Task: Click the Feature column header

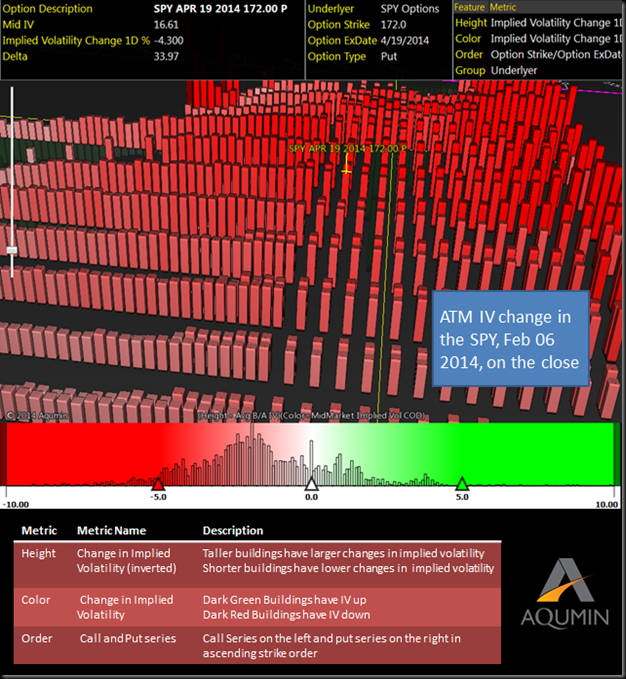Action: (x=469, y=7)
